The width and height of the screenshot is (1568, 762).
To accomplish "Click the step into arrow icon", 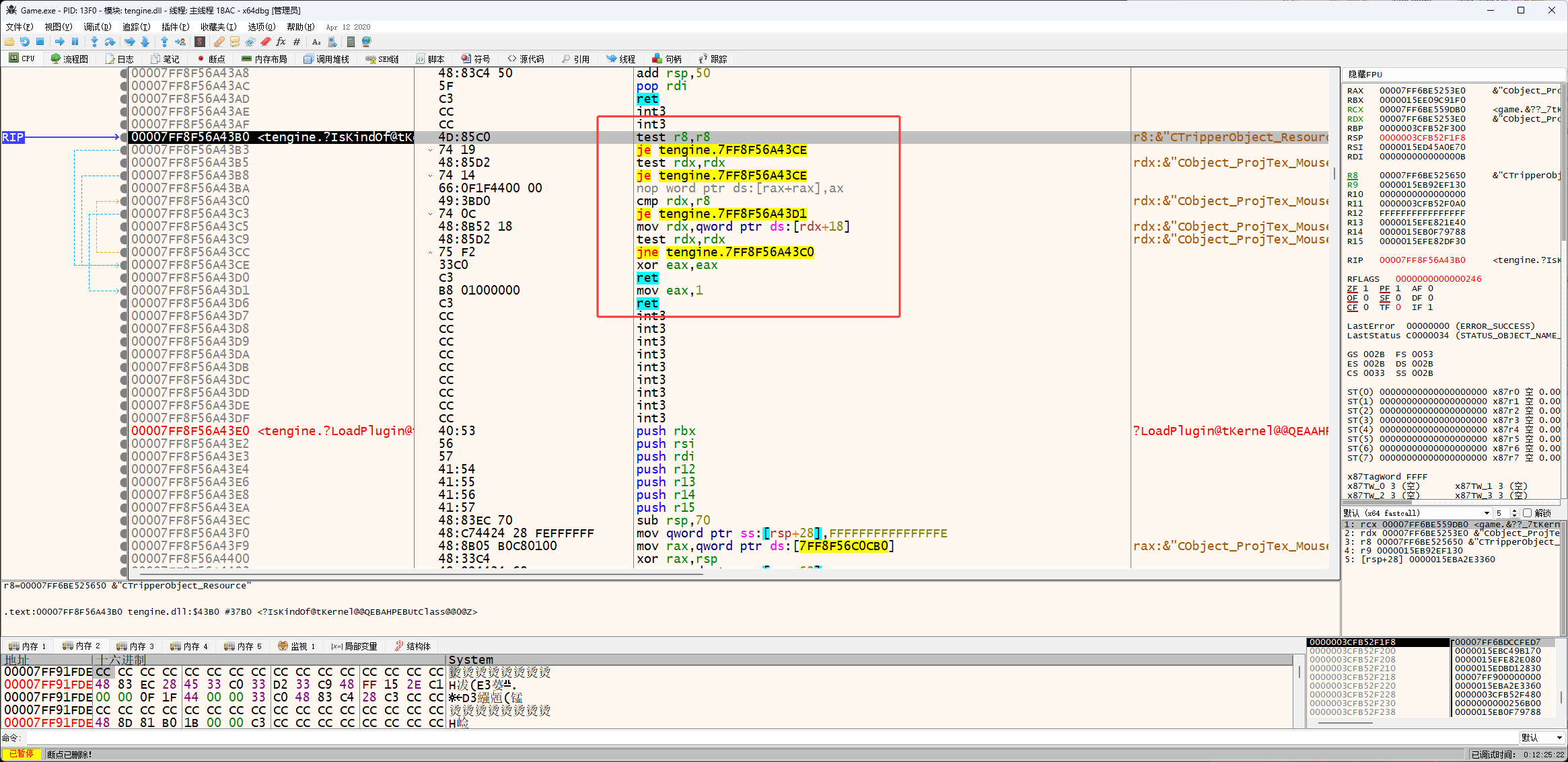I will 94,42.
